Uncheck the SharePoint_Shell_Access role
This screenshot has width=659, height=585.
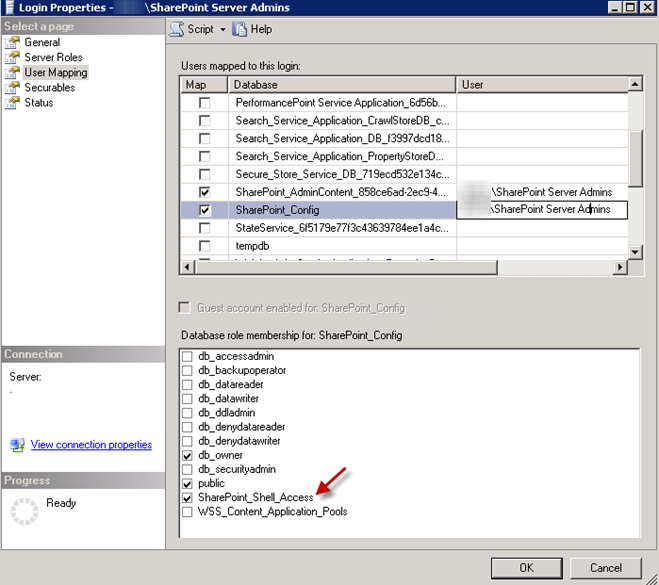point(187,498)
